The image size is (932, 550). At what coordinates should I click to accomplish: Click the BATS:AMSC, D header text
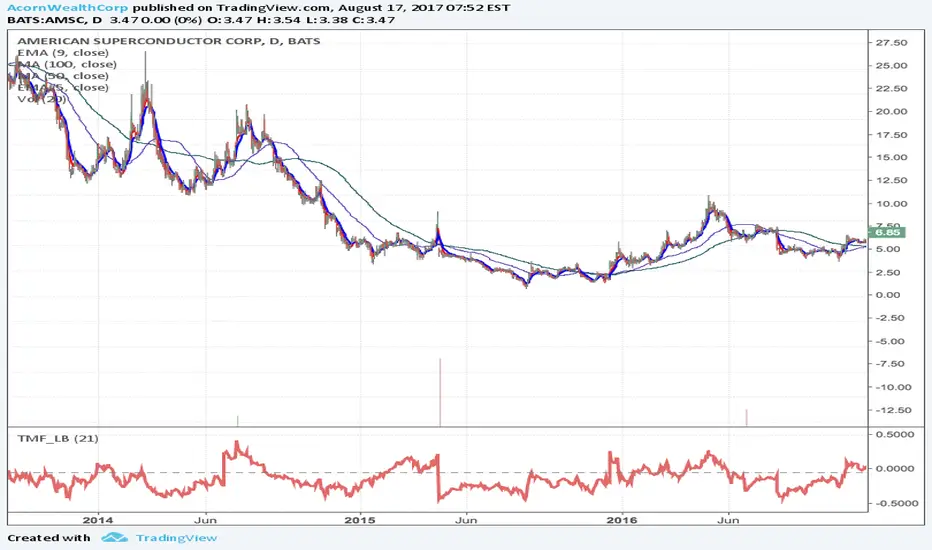click(x=55, y=20)
